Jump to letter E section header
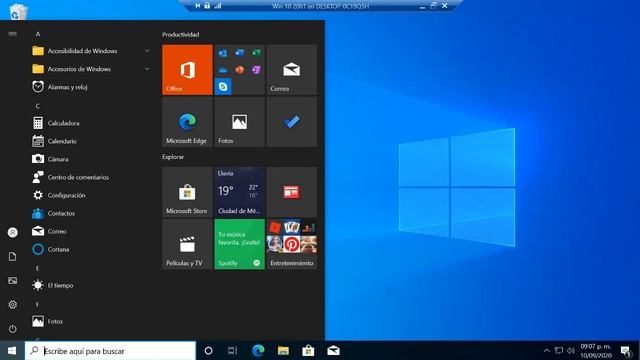The width and height of the screenshot is (640, 360). click(38, 268)
